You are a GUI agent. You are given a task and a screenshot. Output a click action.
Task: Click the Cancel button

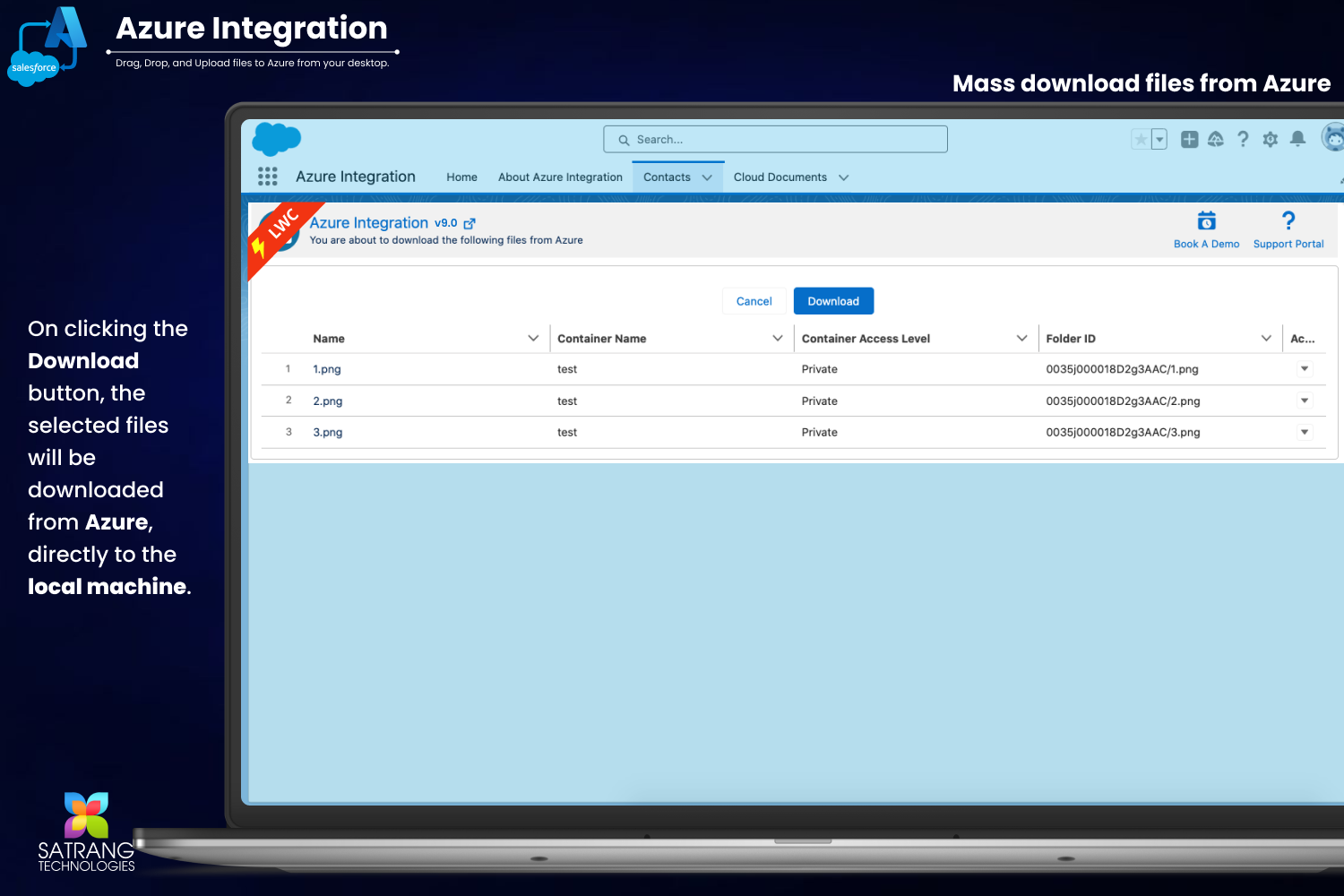click(x=754, y=301)
